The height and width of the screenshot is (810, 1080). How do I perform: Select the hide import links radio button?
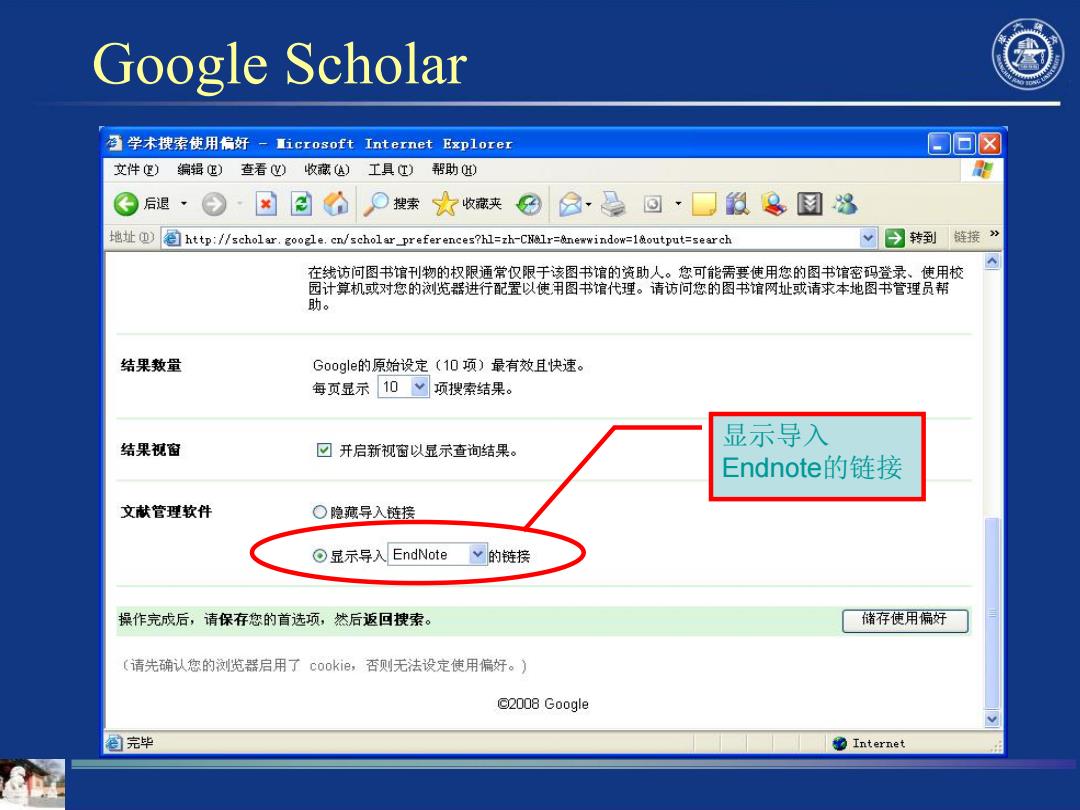(x=320, y=512)
